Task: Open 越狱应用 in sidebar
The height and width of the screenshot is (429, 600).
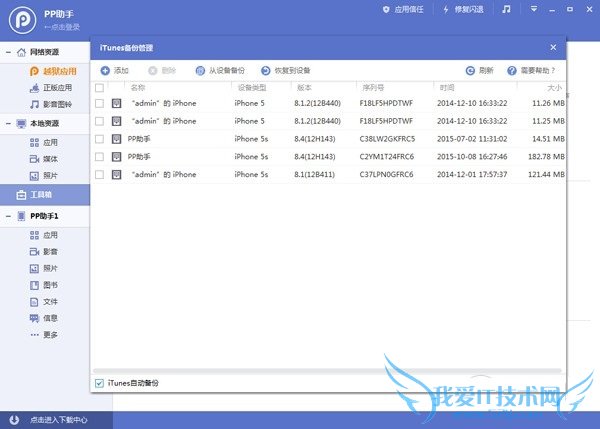Action: [54, 71]
